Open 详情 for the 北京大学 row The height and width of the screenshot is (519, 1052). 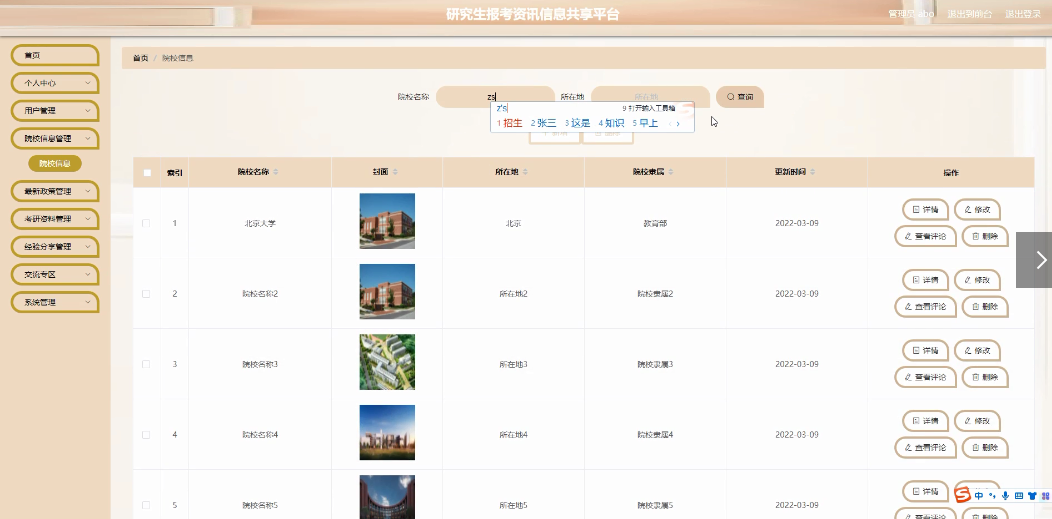pyautogui.click(x=925, y=210)
